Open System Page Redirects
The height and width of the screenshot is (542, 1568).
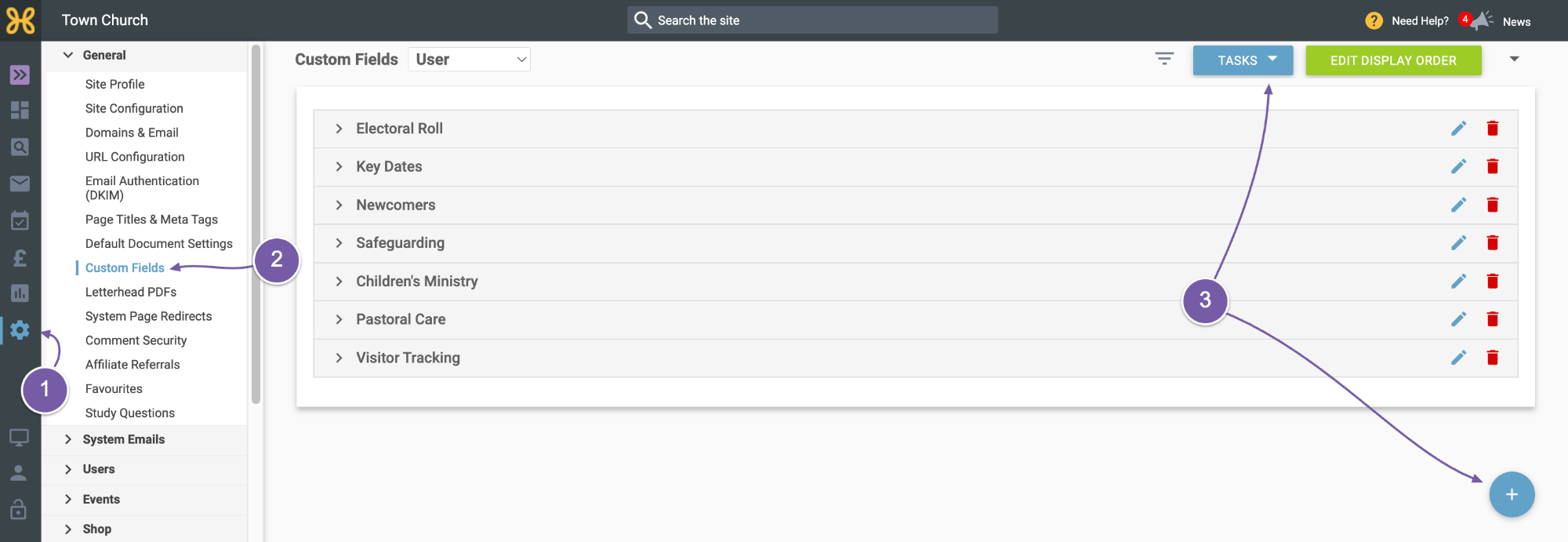tap(148, 316)
